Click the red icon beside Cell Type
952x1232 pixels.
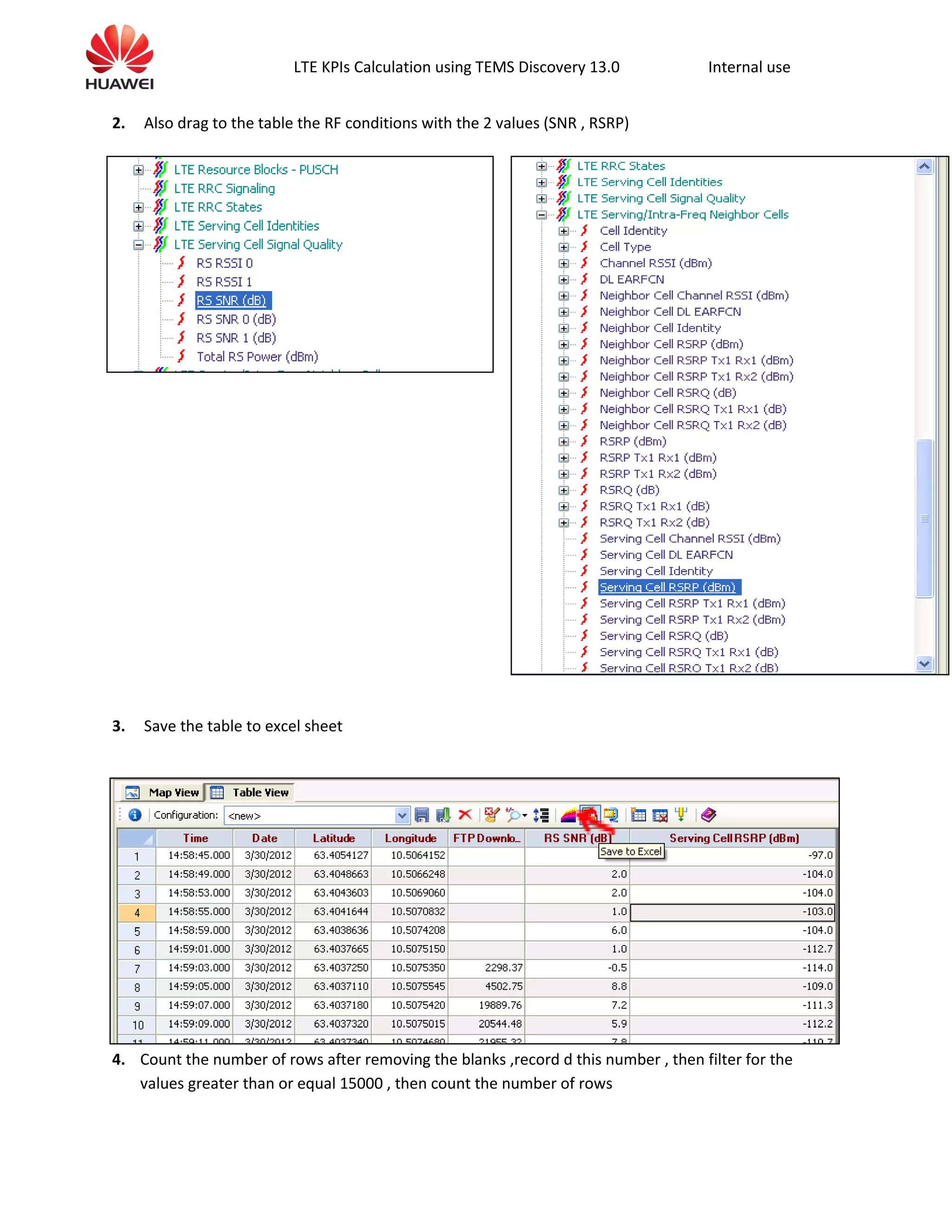[x=585, y=246]
